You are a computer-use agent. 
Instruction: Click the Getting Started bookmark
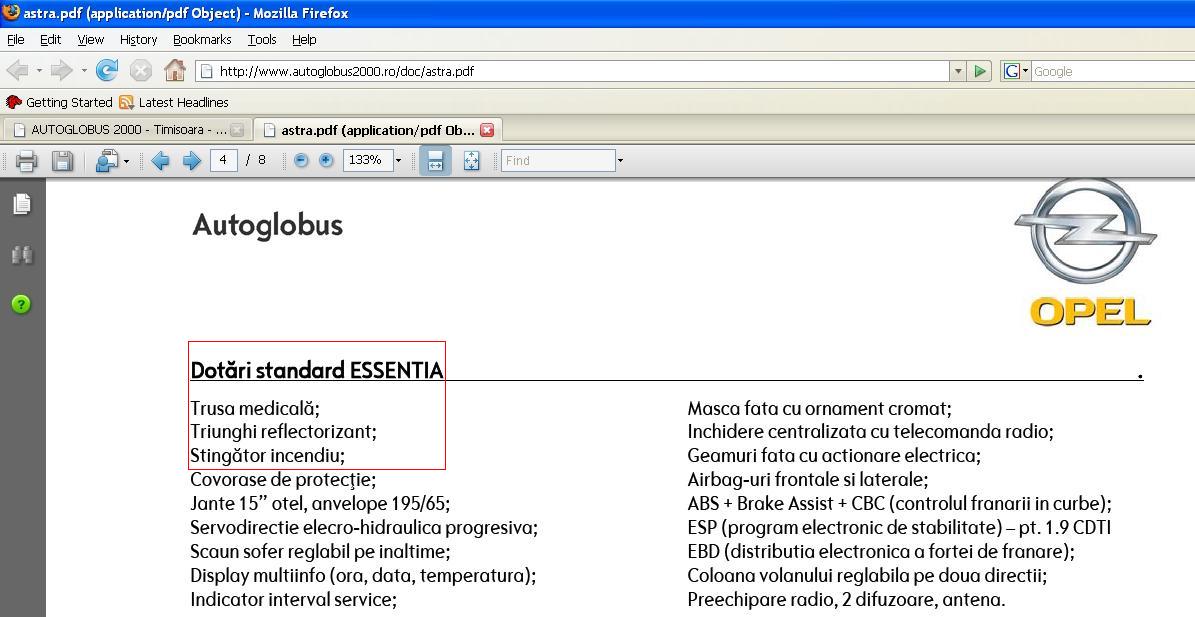click(x=59, y=102)
